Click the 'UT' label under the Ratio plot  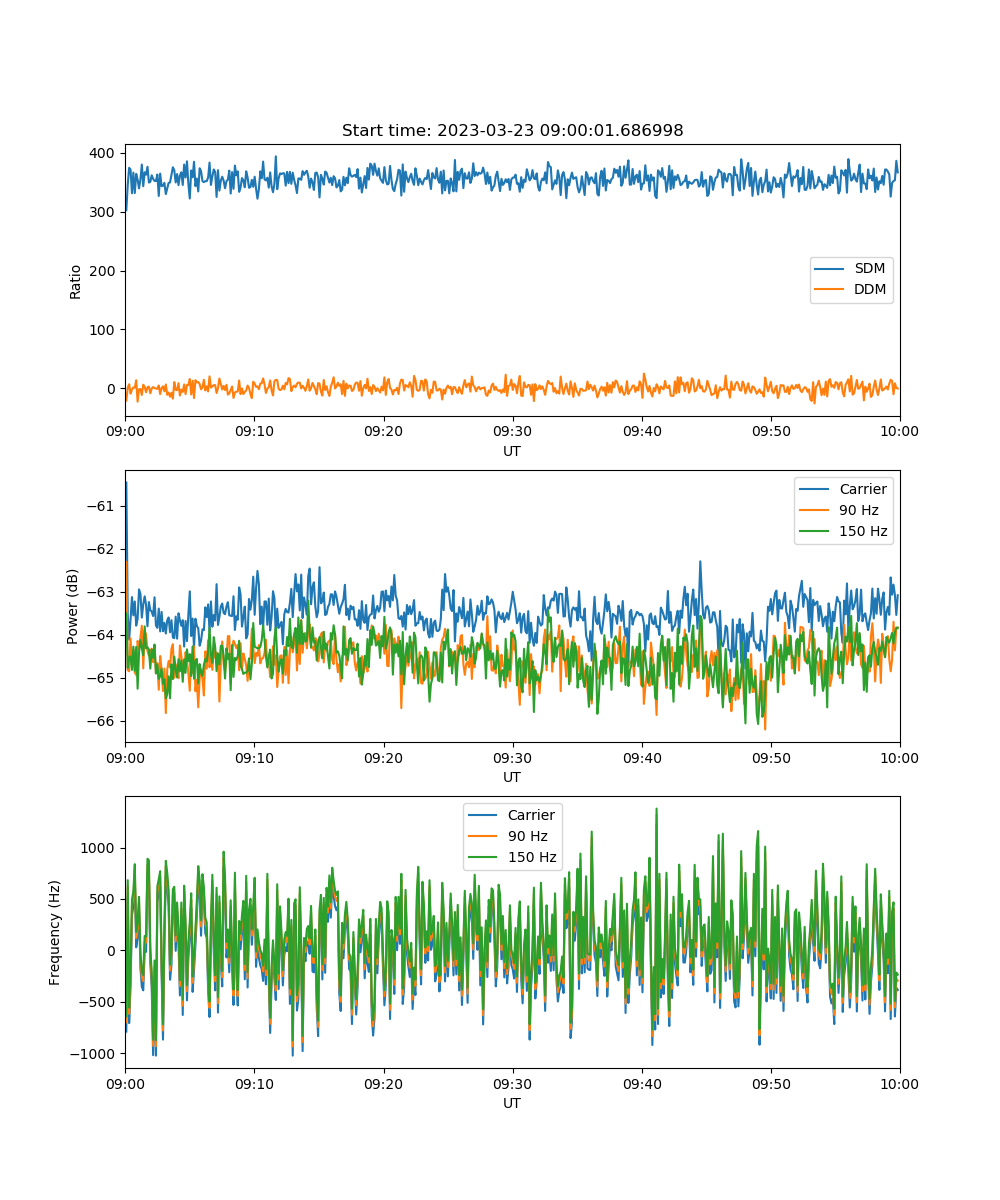click(x=512, y=451)
